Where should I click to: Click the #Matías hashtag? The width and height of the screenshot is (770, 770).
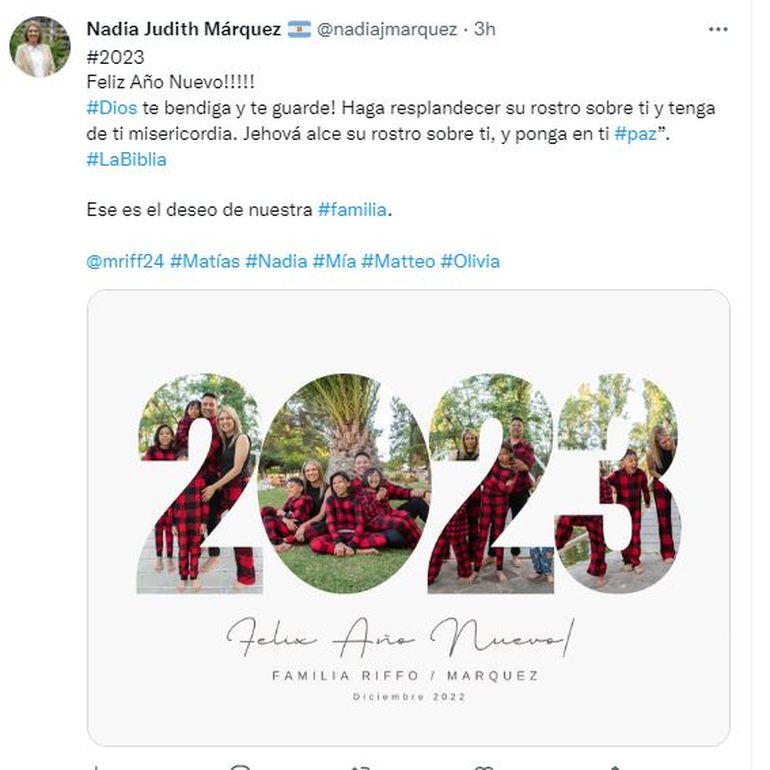204,262
